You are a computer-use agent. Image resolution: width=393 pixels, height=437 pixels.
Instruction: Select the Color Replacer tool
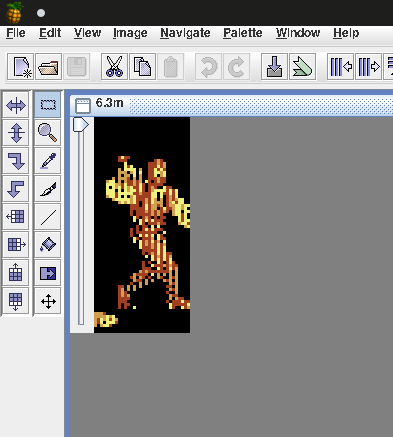click(48, 273)
